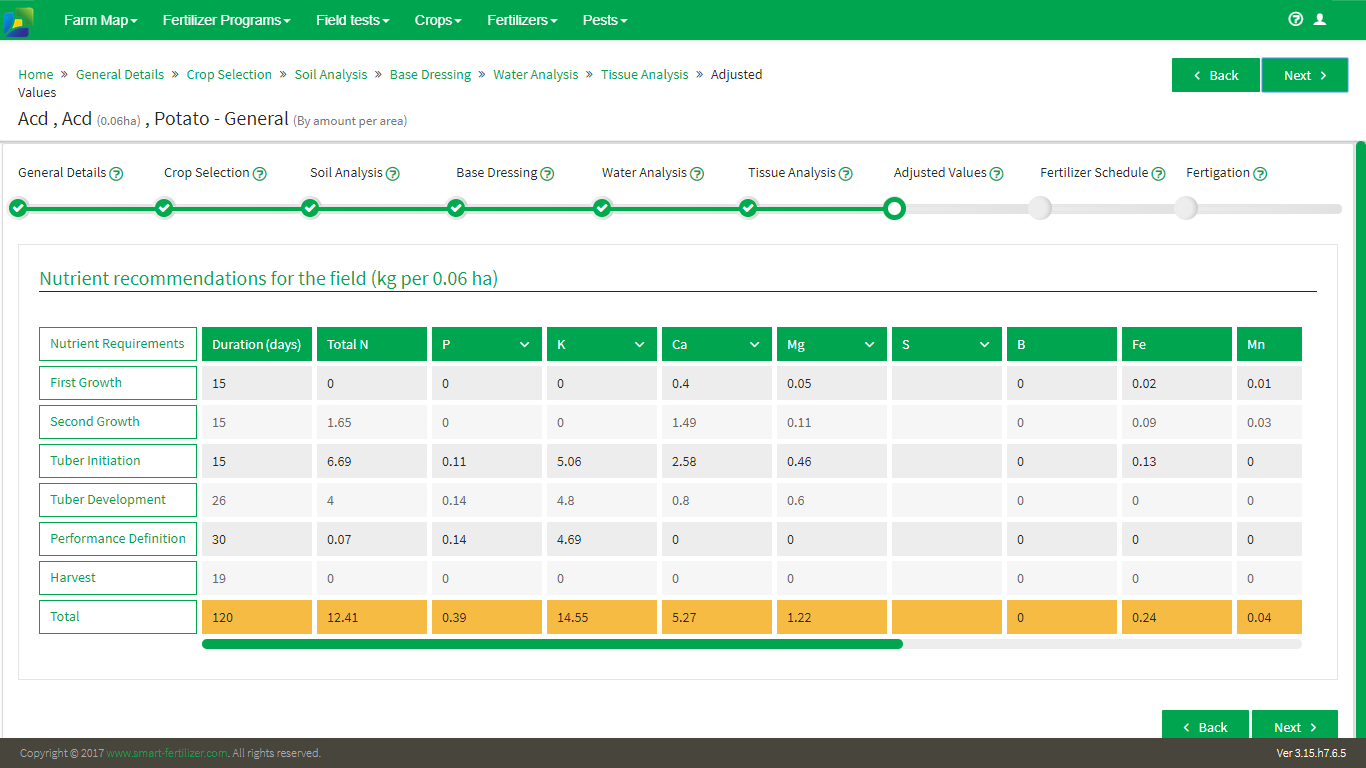
Task: Click help icon next to Adjusted Values step
Action: pyautogui.click(x=997, y=174)
